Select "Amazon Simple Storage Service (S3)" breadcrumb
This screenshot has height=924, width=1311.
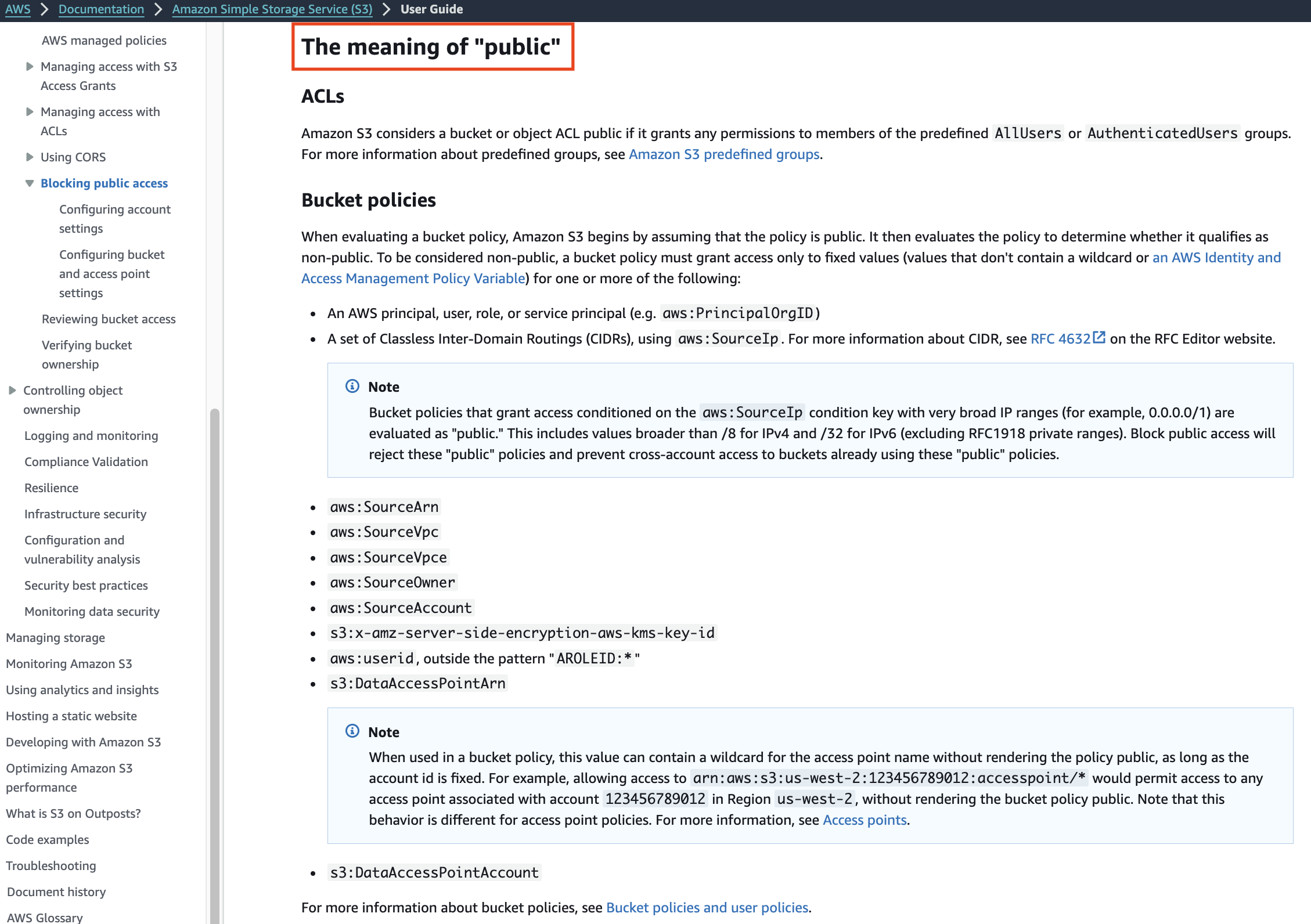click(x=272, y=9)
